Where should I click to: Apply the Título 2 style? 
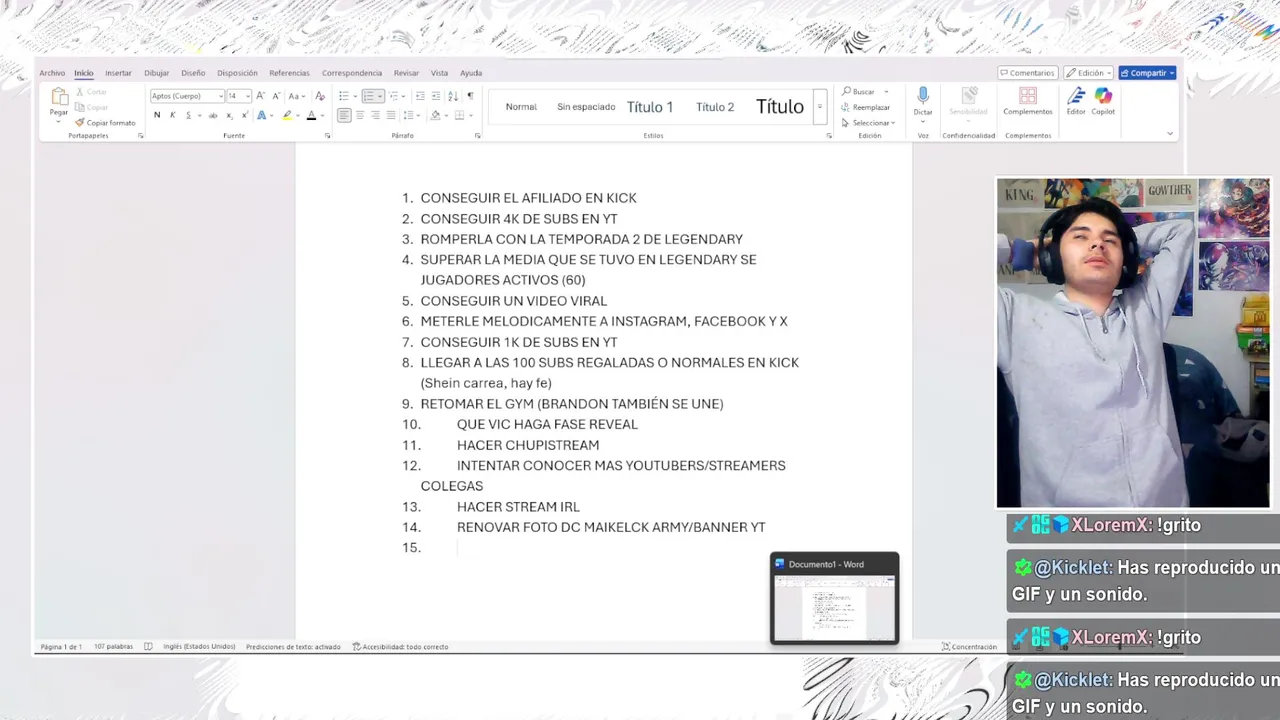(715, 107)
